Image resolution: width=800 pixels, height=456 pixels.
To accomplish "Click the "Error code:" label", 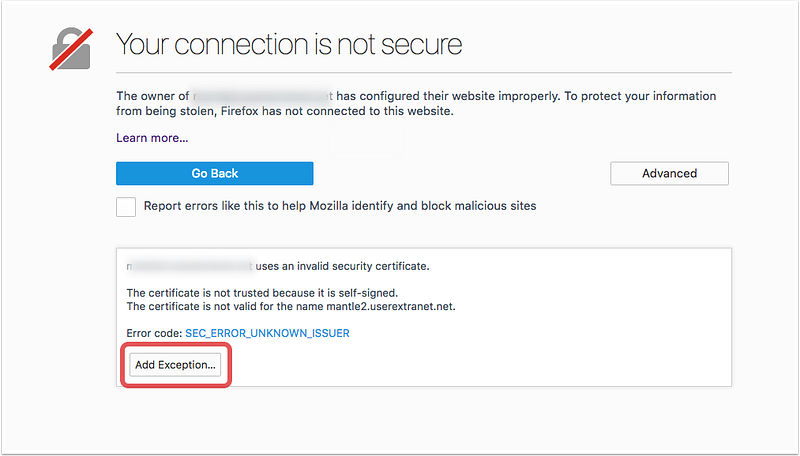I will click(x=154, y=333).
